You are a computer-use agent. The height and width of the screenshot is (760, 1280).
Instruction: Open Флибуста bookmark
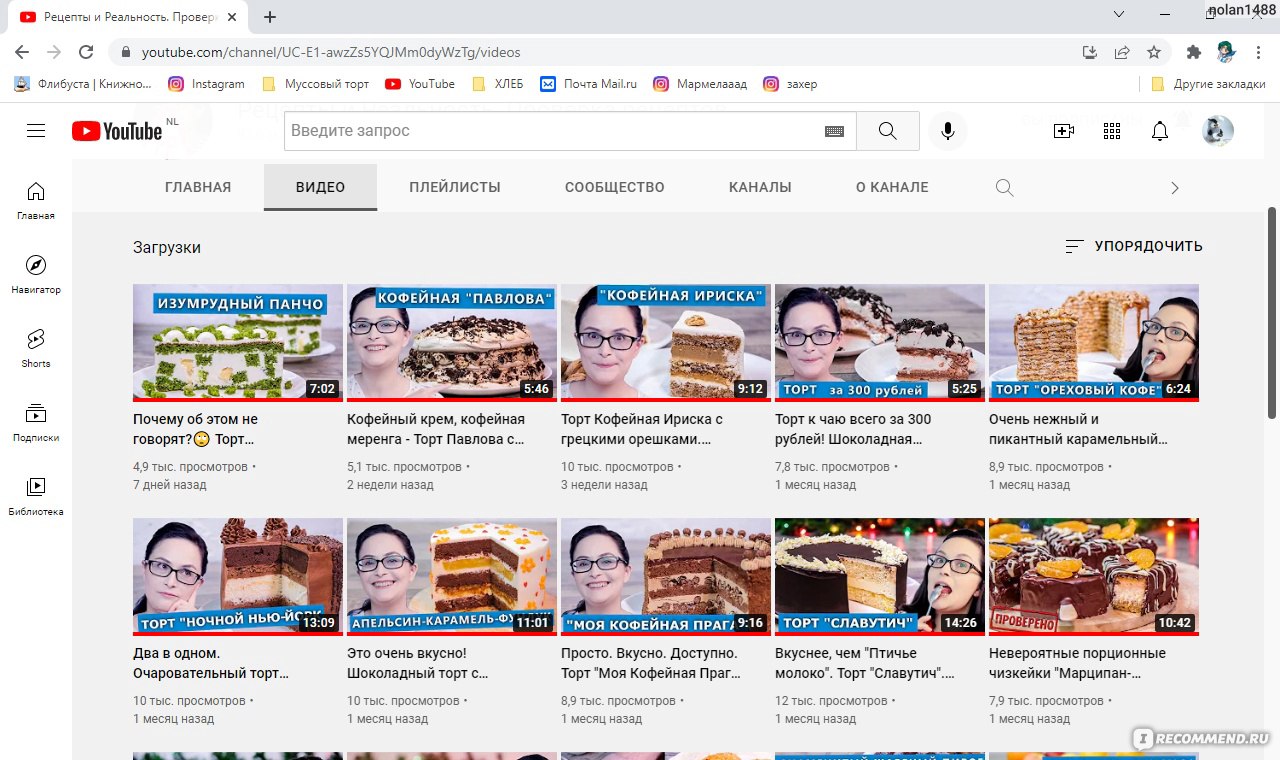[83, 84]
